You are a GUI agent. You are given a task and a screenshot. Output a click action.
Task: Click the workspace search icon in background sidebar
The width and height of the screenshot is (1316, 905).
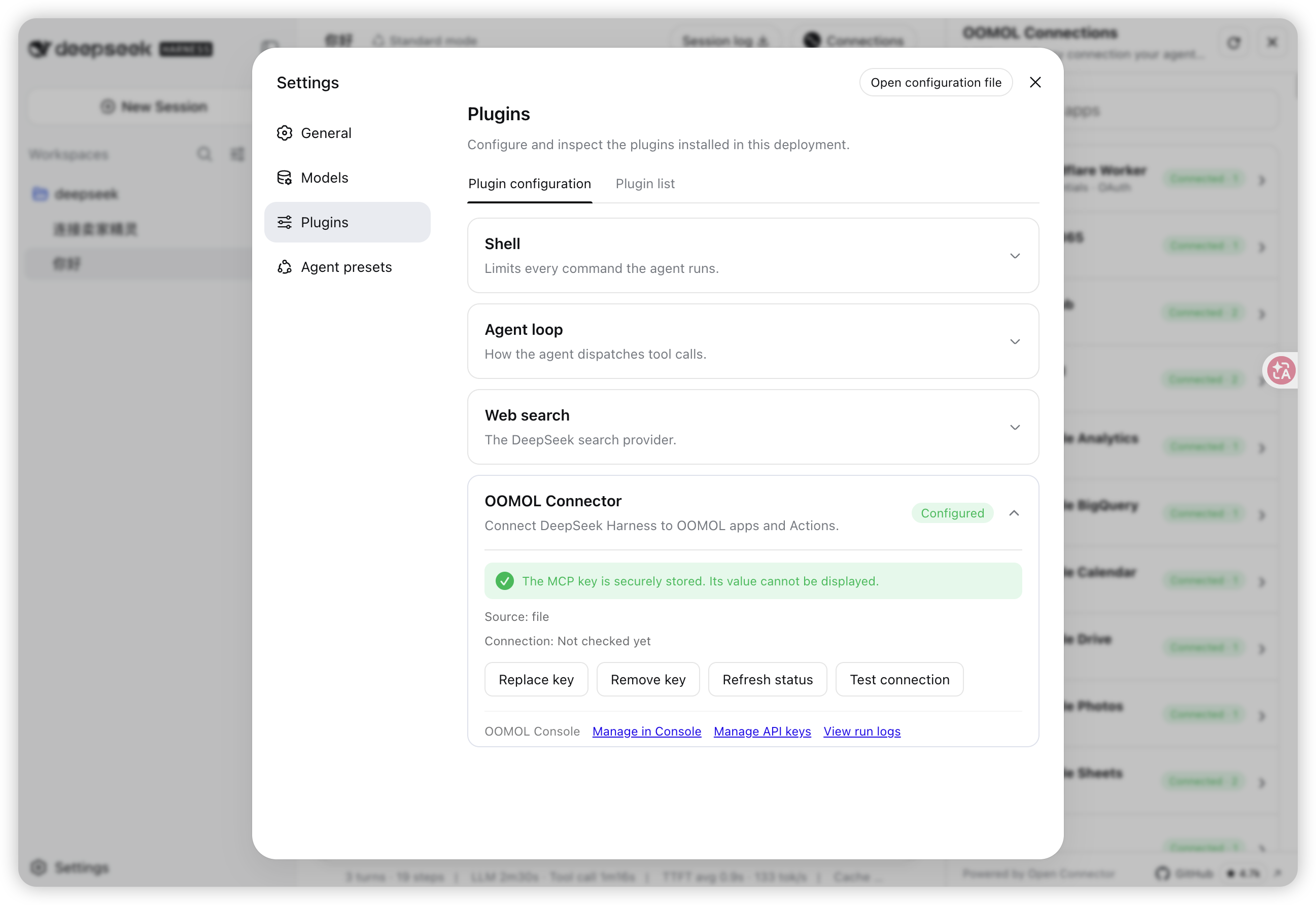pyautogui.click(x=204, y=154)
